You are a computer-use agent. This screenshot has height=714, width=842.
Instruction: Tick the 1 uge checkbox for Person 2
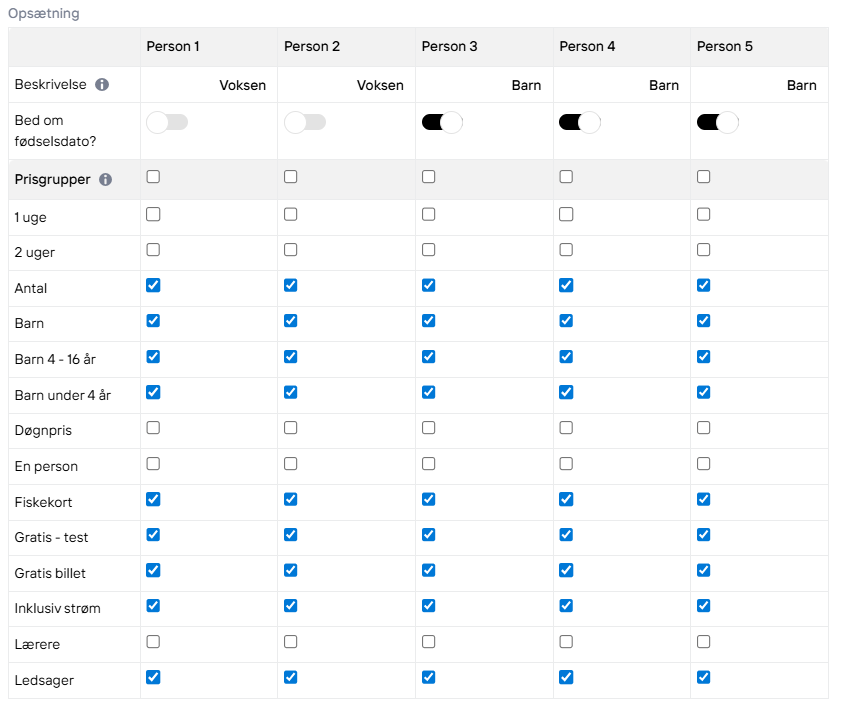coord(291,214)
